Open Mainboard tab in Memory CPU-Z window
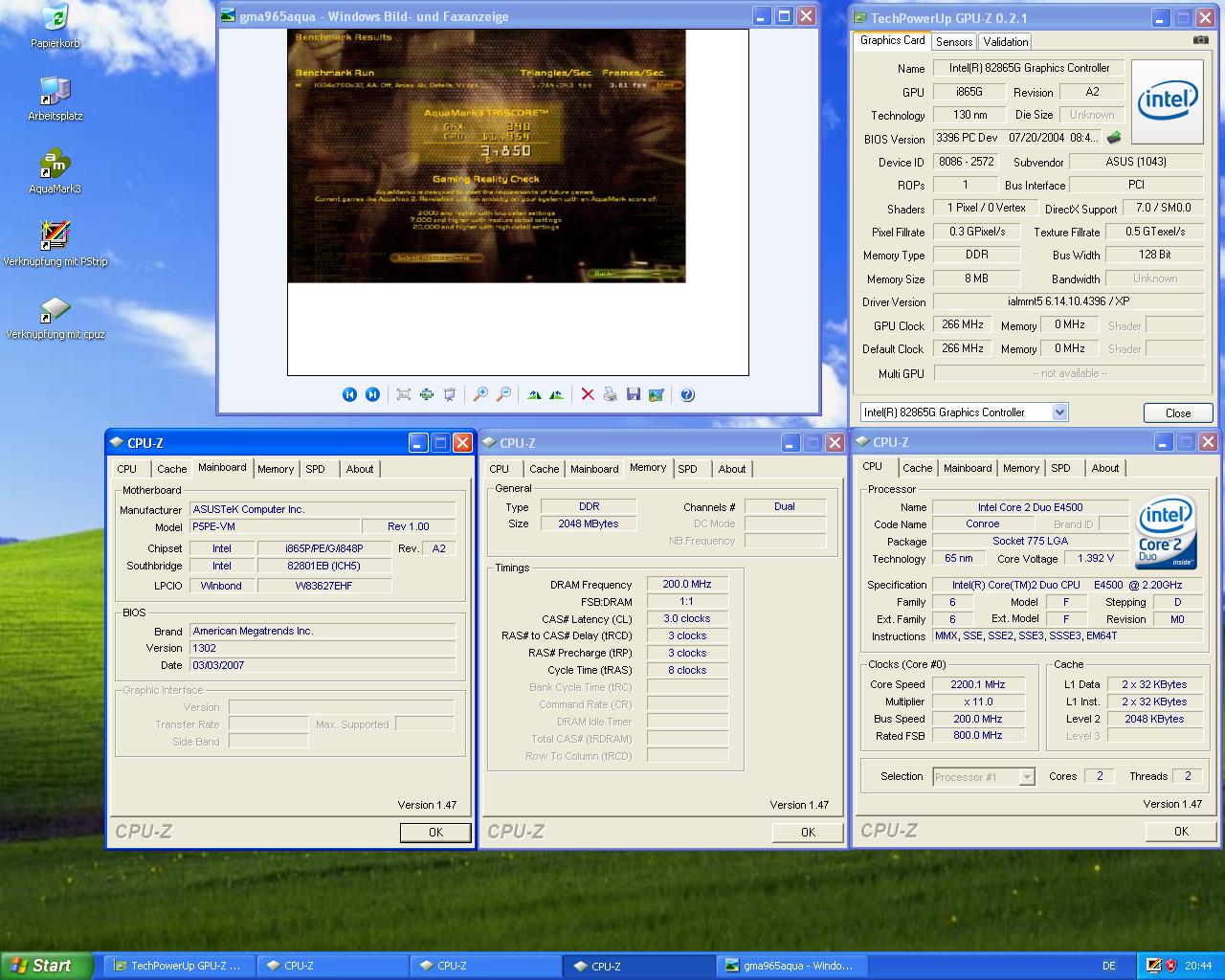Screen dimensions: 1225x980 click(x=594, y=469)
